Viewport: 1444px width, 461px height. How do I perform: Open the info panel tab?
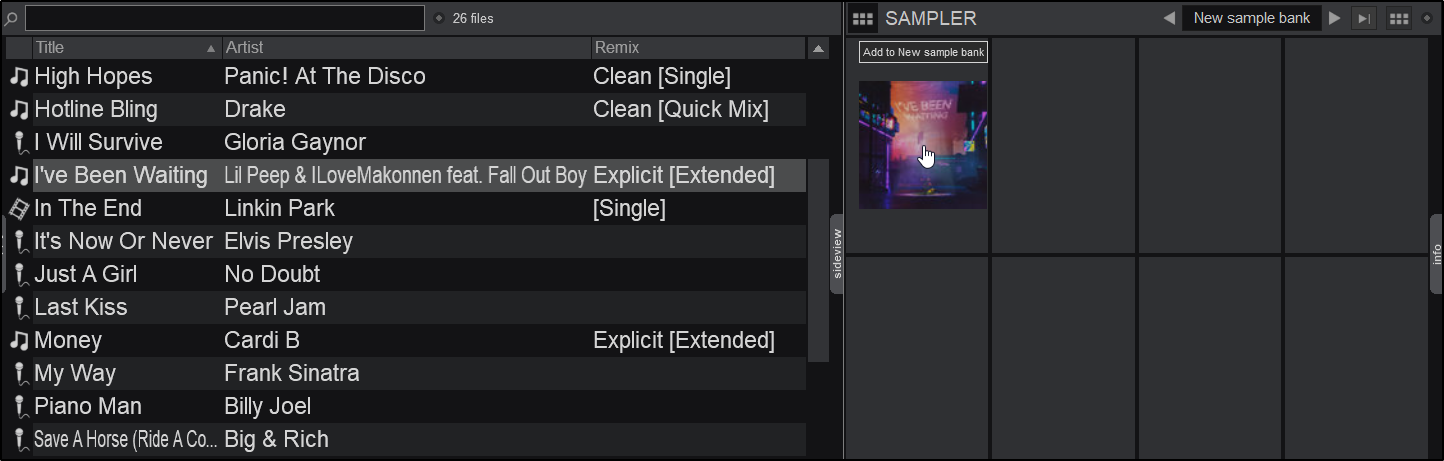pyautogui.click(x=1437, y=253)
